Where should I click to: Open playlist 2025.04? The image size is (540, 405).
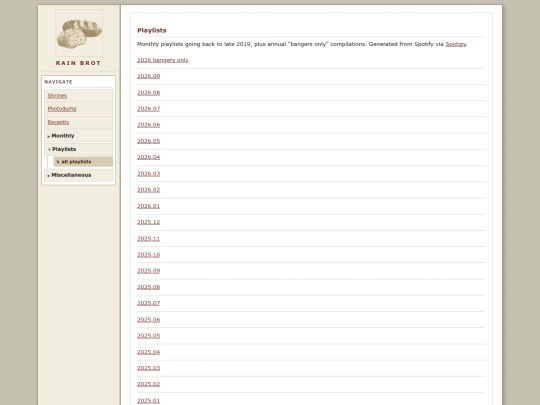148,352
